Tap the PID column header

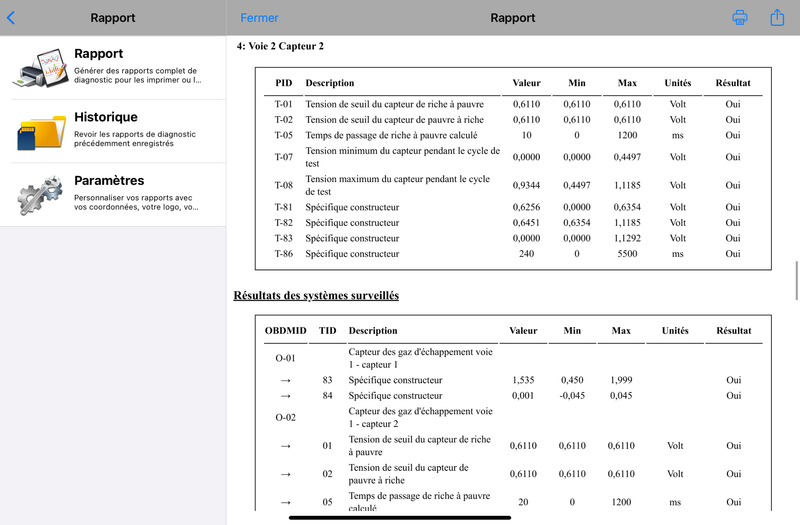(284, 83)
